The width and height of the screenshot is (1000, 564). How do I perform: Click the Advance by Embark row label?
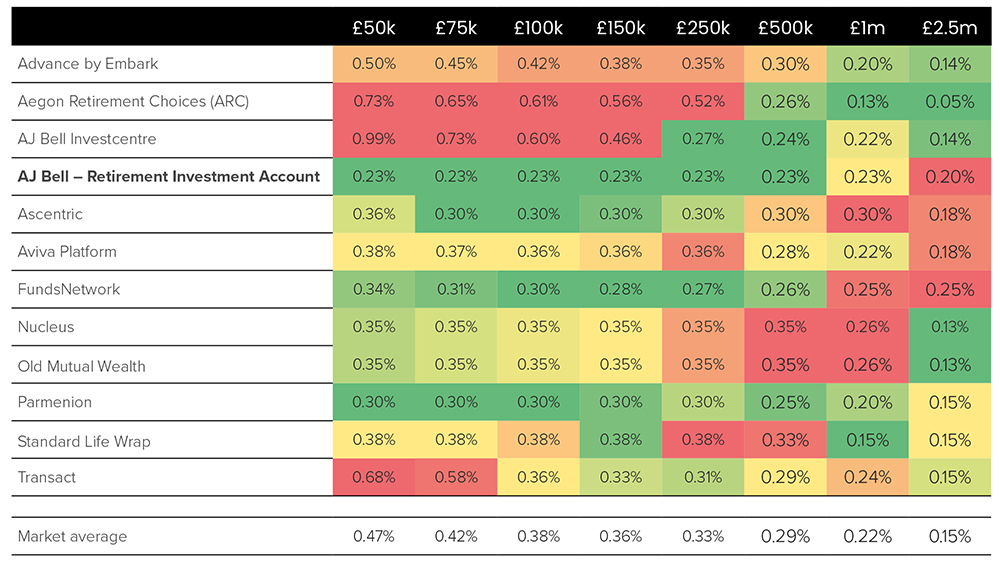click(x=88, y=64)
